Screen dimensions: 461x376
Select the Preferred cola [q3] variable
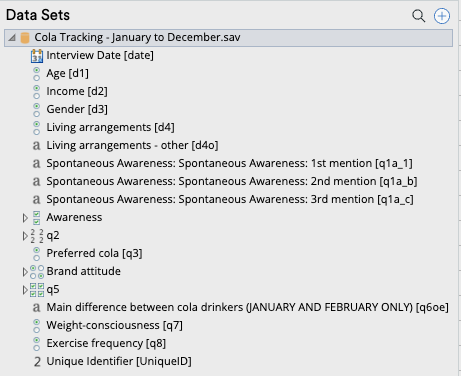click(x=94, y=253)
